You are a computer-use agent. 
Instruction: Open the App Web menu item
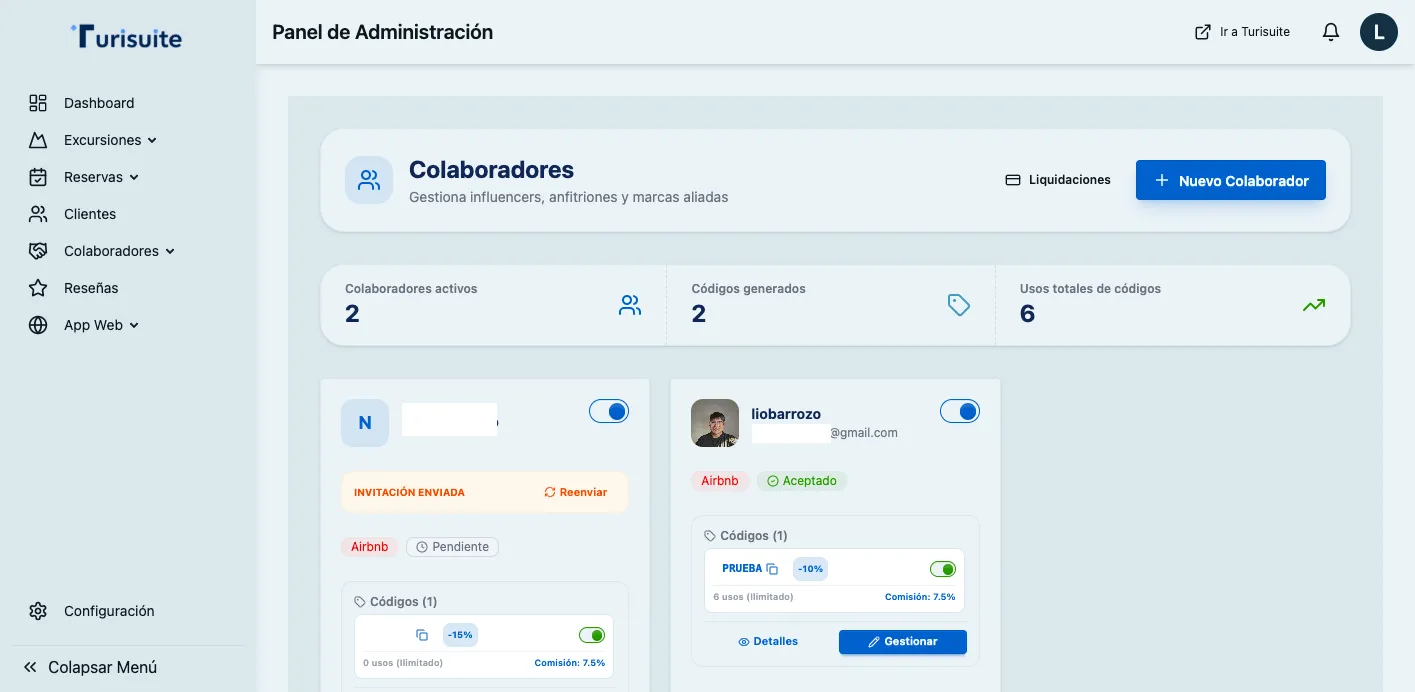[x=93, y=325]
